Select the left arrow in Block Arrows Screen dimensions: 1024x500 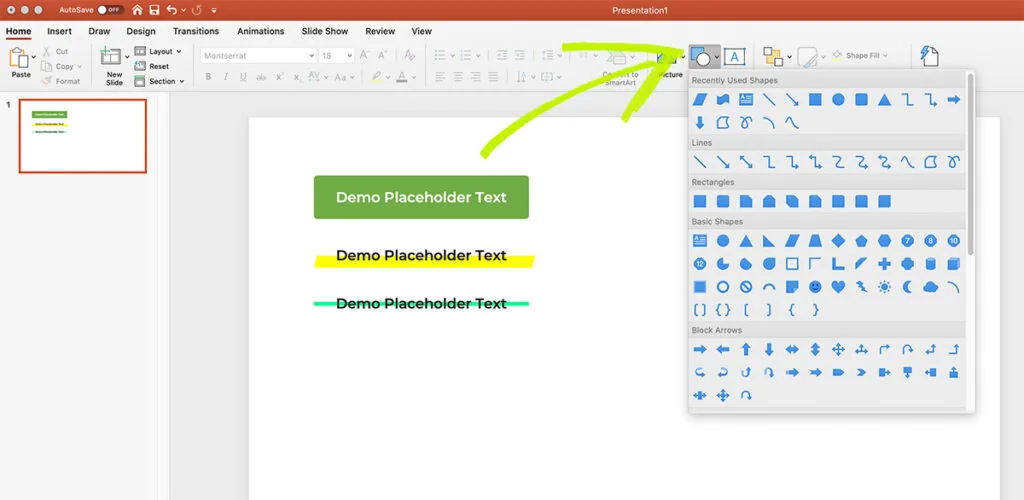click(723, 350)
